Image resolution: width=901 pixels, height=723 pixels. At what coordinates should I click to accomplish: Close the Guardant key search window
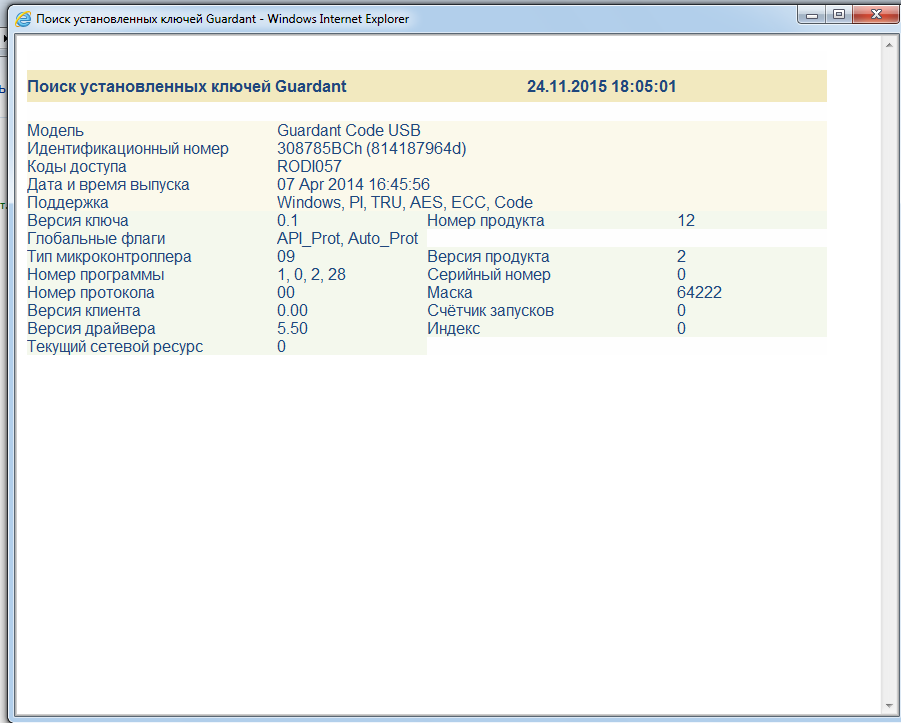click(876, 15)
